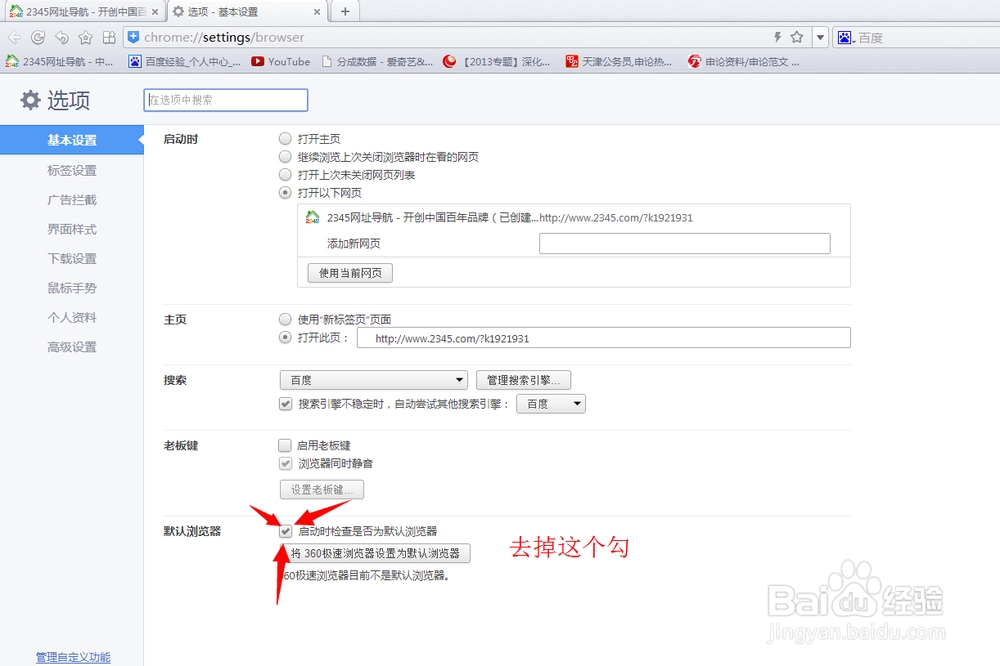Select the 打开以下网页 radio button
The image size is (1000, 666).
tap(285, 192)
